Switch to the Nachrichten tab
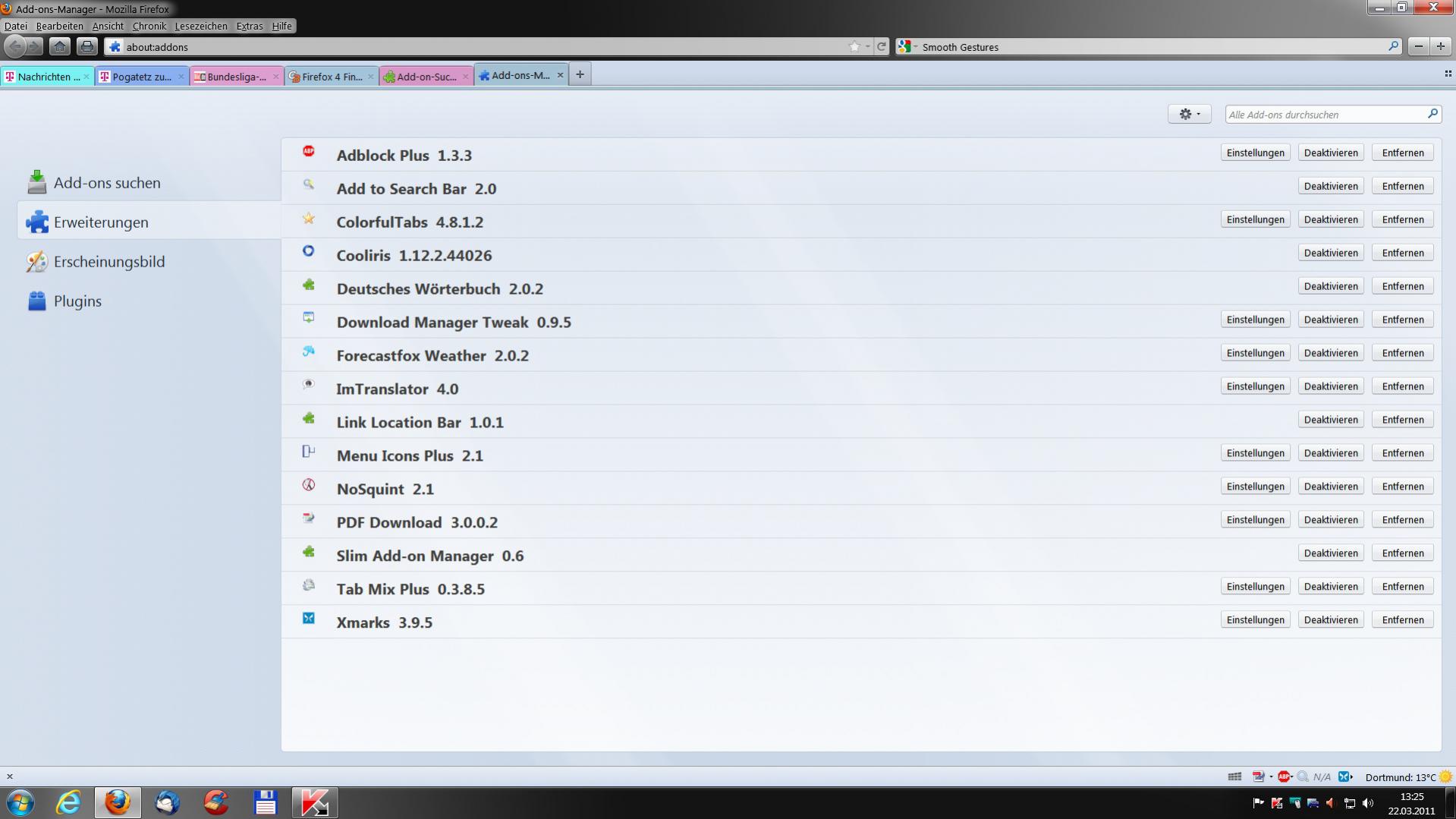Image resolution: width=1456 pixels, height=819 pixels. coord(47,76)
